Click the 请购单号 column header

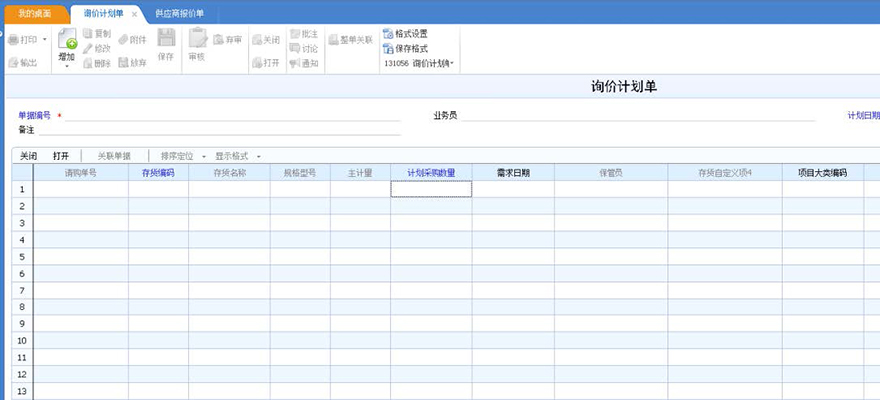(81, 173)
